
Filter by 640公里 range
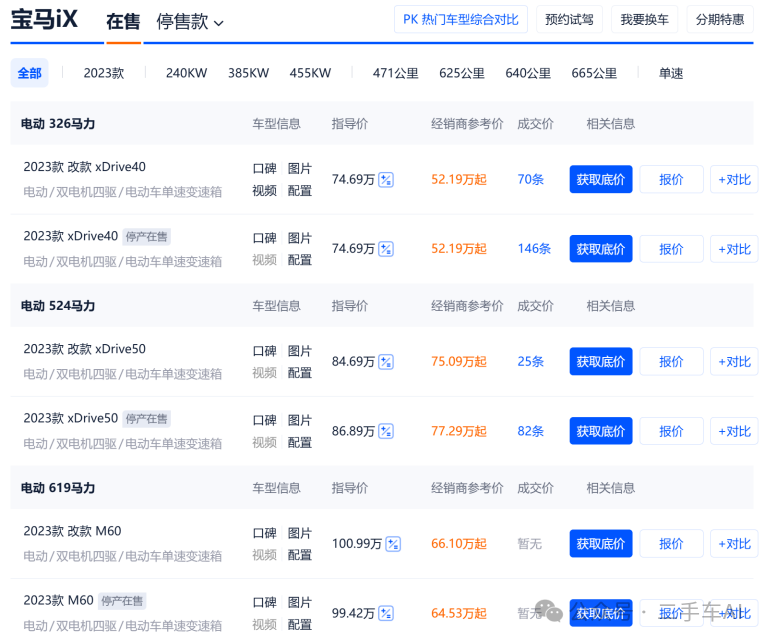(x=528, y=73)
